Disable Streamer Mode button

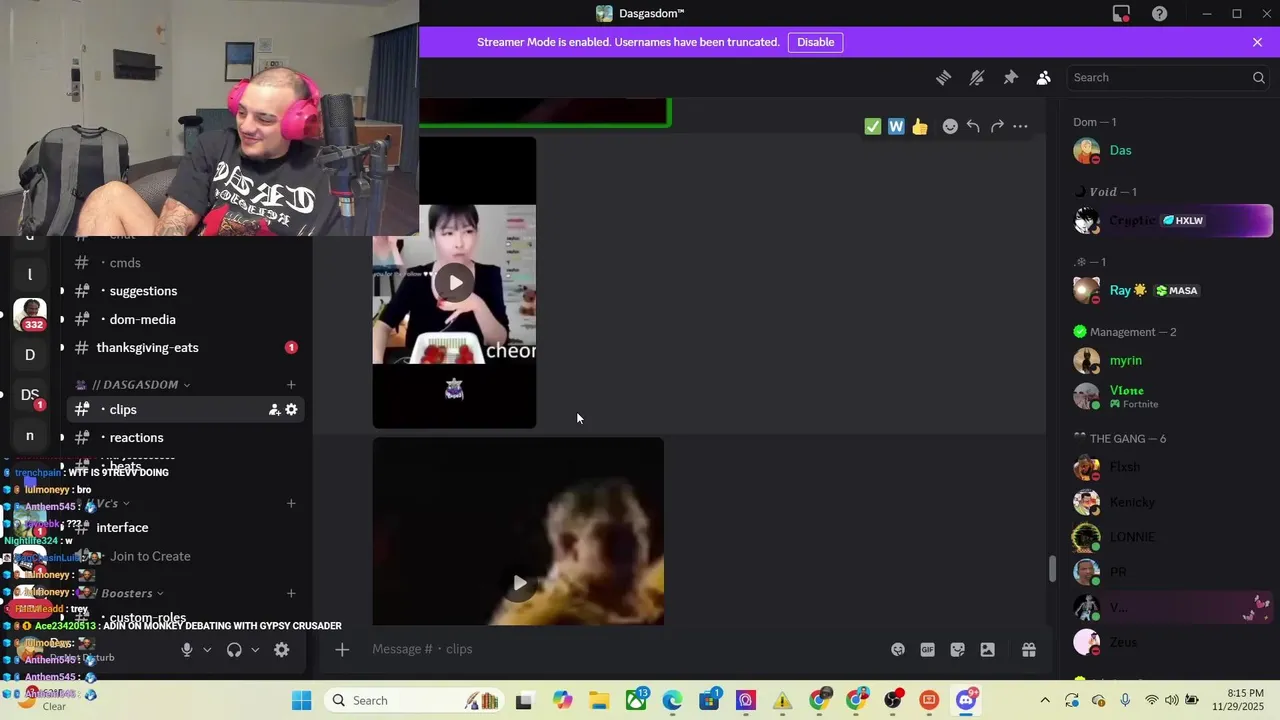point(816,42)
